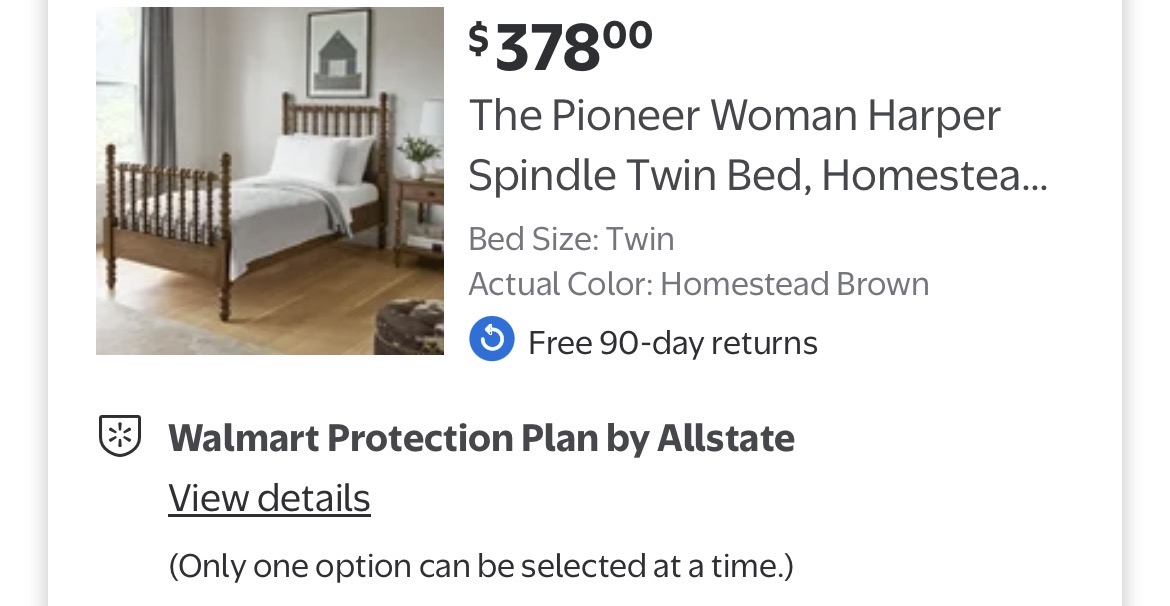1170x606 pixels.
Task: Click the Actual Color: Homestead Brown label
Action: [698, 284]
